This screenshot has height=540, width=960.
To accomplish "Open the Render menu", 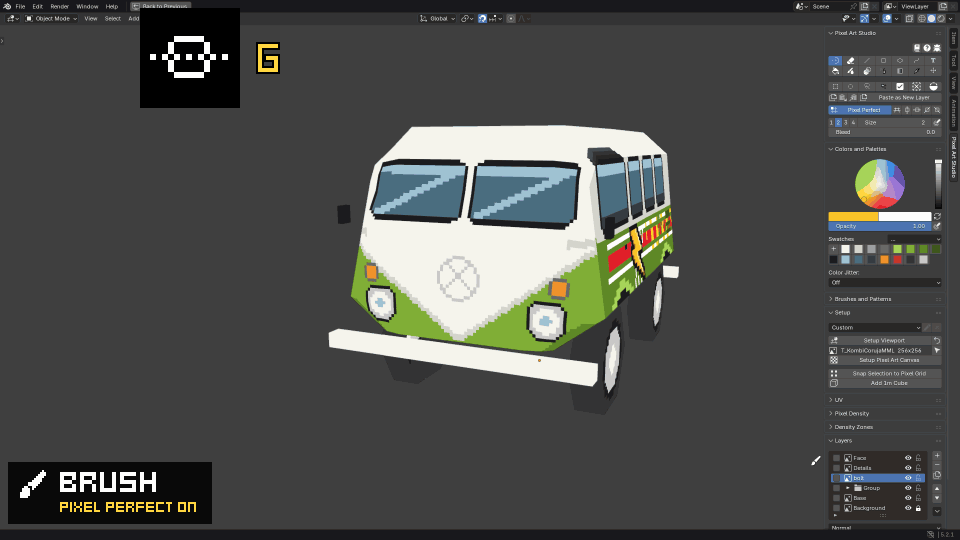I will point(59,6).
